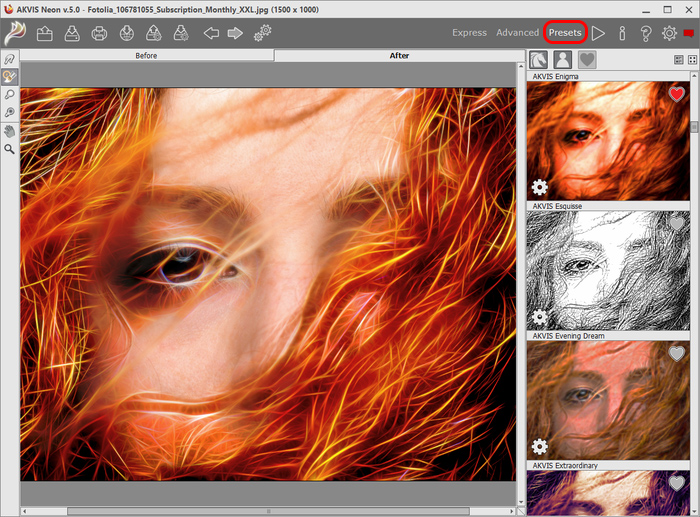Apply the AKVIS Evening Dream preset thumbnail
The width and height of the screenshot is (700, 517).
[x=608, y=400]
